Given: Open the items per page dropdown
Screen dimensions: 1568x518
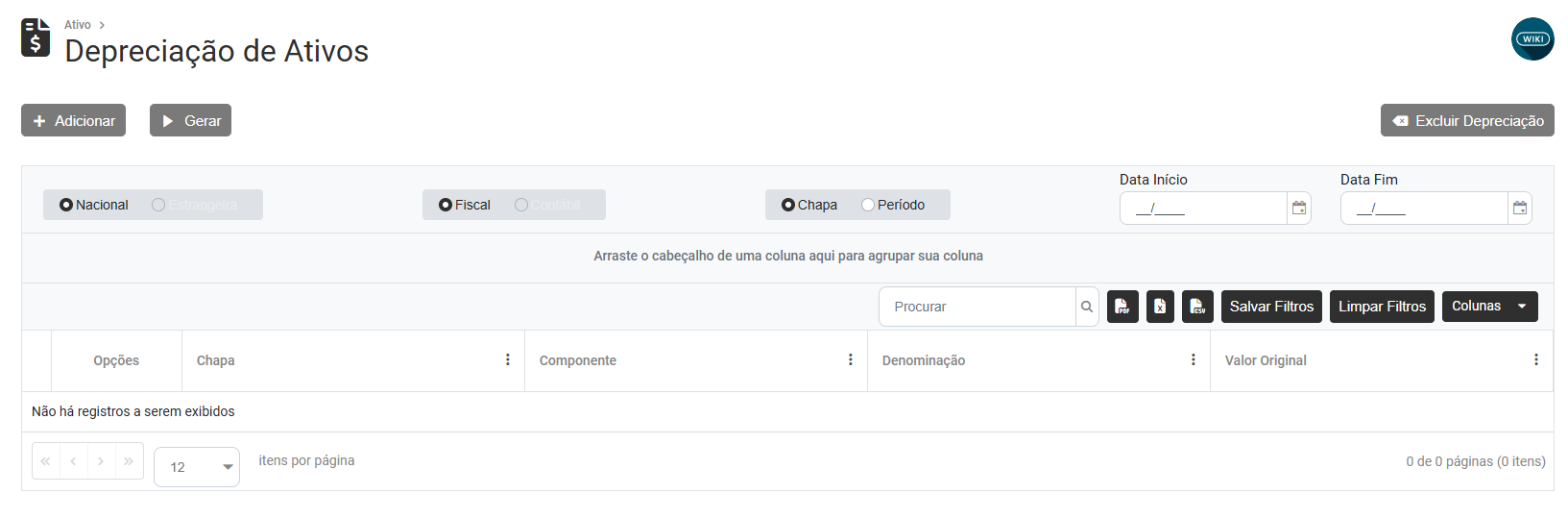Looking at the screenshot, I should pos(197,467).
